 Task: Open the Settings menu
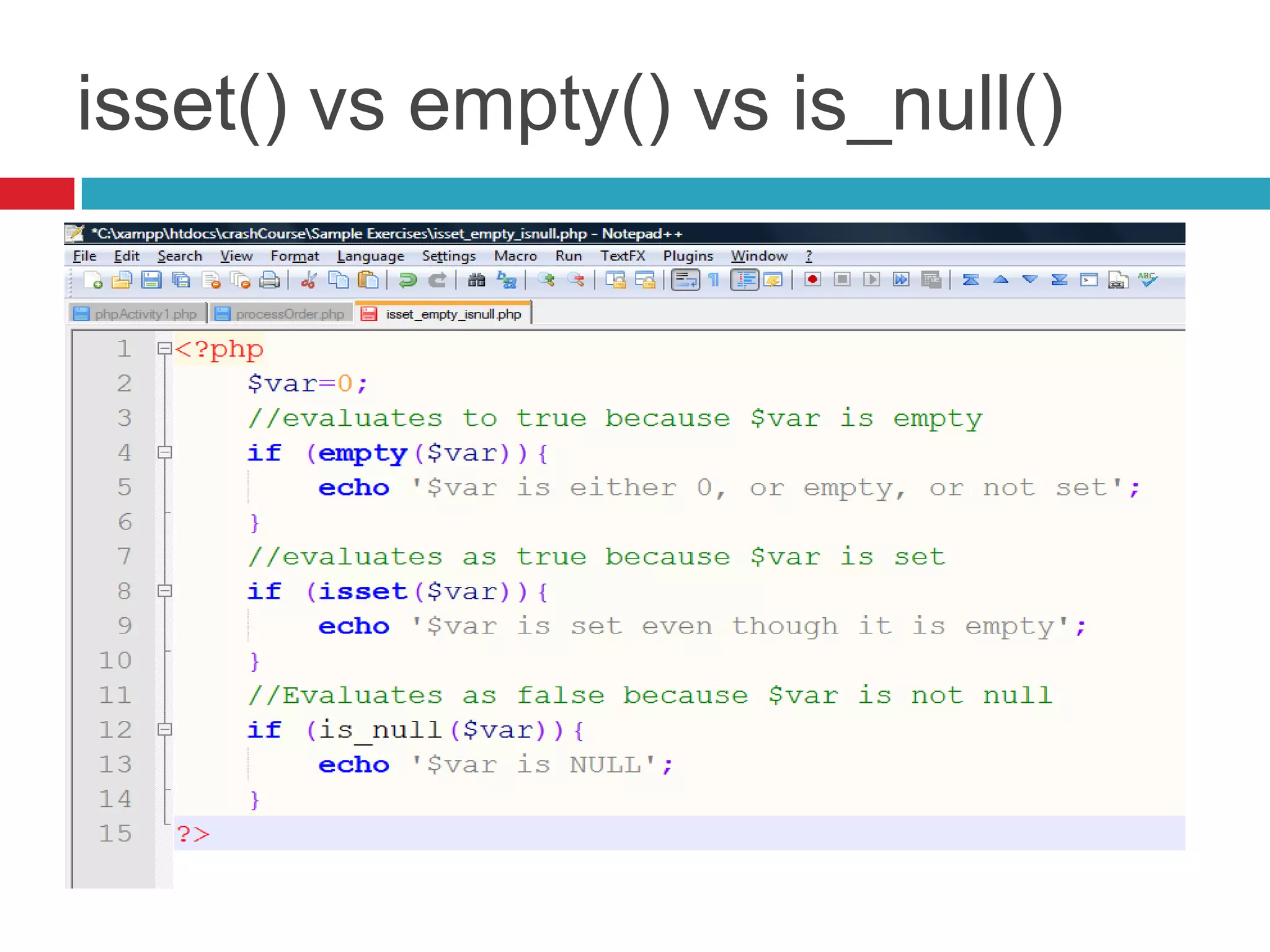(x=449, y=256)
